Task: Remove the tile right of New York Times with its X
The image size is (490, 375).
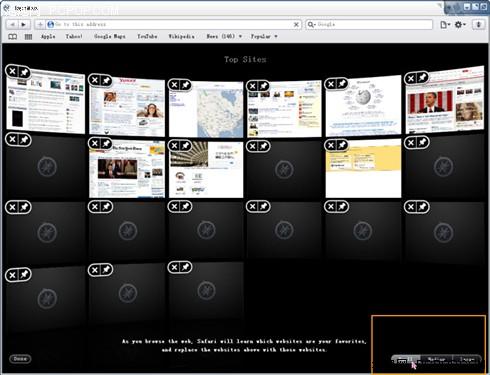Action: (x=174, y=145)
